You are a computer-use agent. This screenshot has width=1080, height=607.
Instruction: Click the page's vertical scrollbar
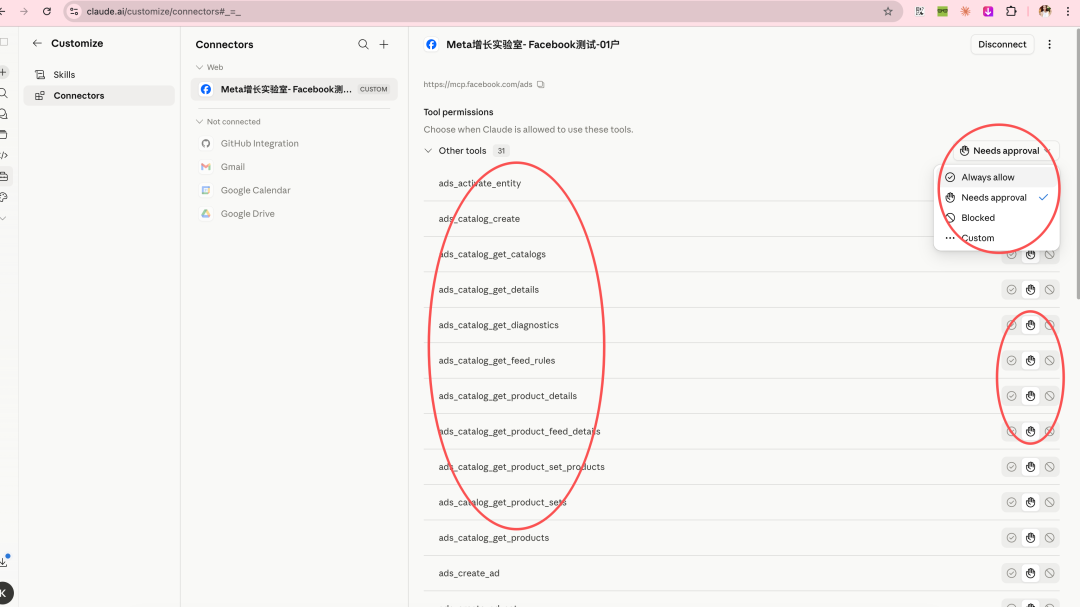click(1077, 165)
